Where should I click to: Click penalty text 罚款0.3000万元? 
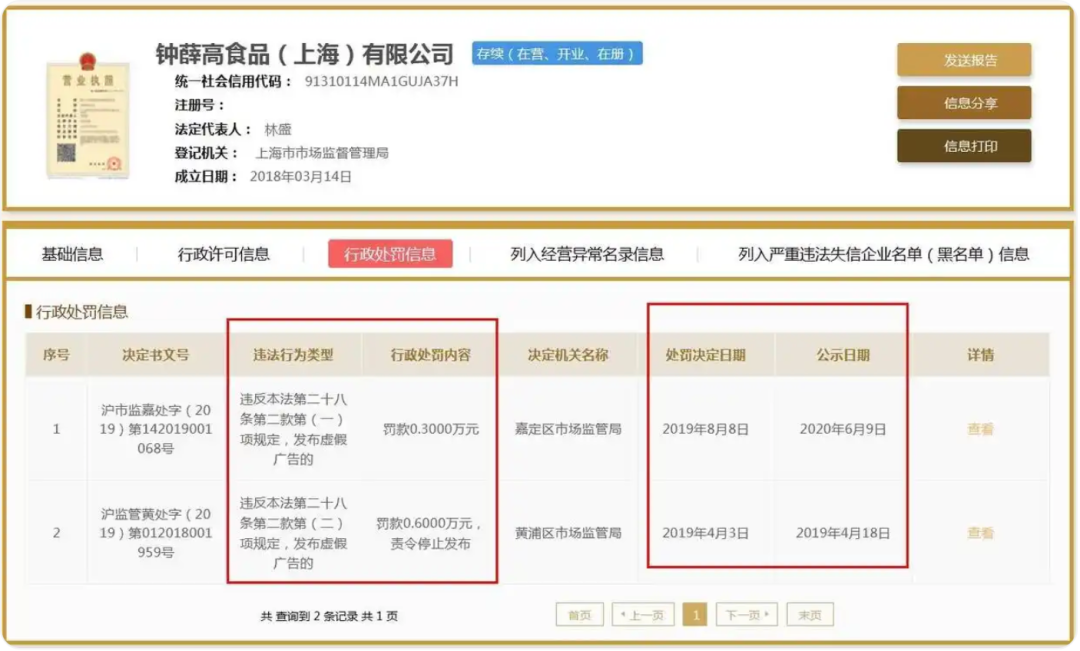coord(430,429)
